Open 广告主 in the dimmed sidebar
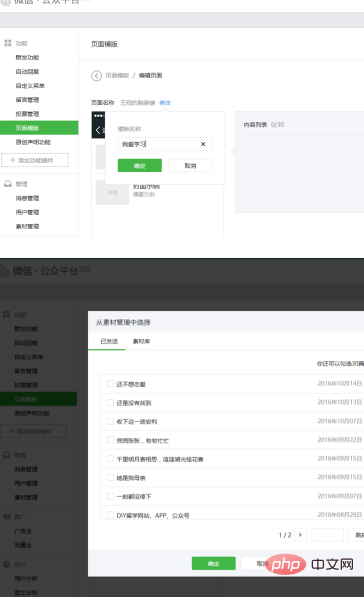Image resolution: width=364 pixels, height=597 pixels. (x=23, y=531)
